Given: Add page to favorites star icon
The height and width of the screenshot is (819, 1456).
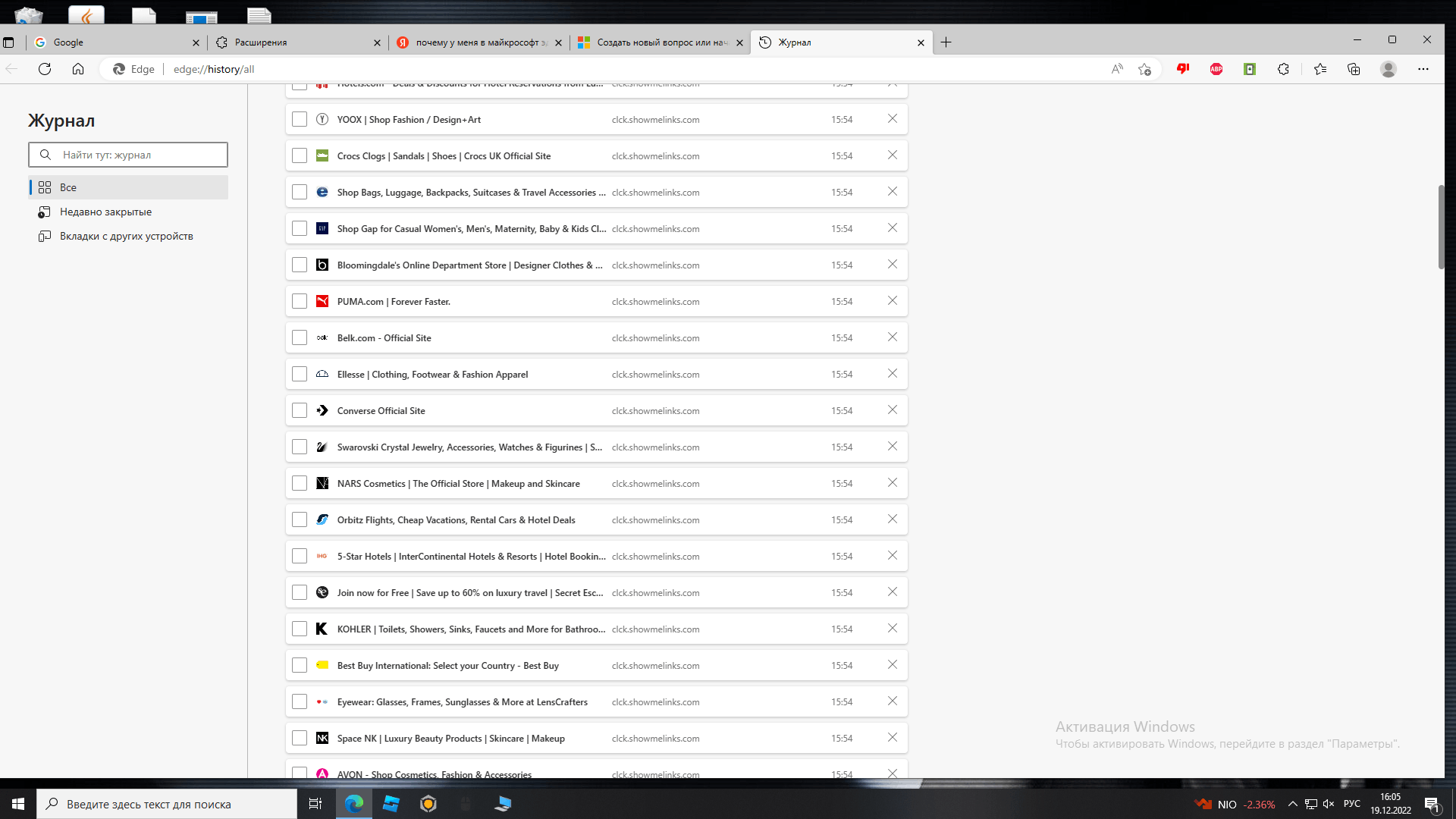Looking at the screenshot, I should tap(1144, 69).
